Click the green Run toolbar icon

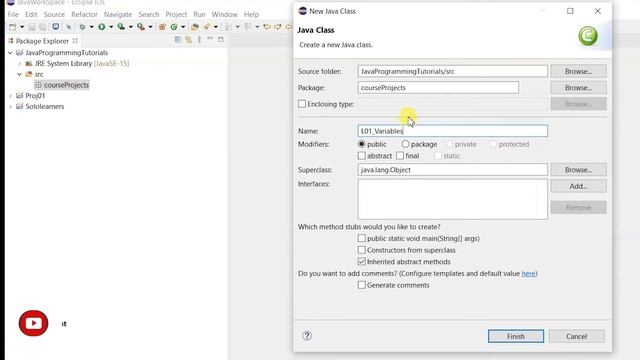click(x=102, y=27)
